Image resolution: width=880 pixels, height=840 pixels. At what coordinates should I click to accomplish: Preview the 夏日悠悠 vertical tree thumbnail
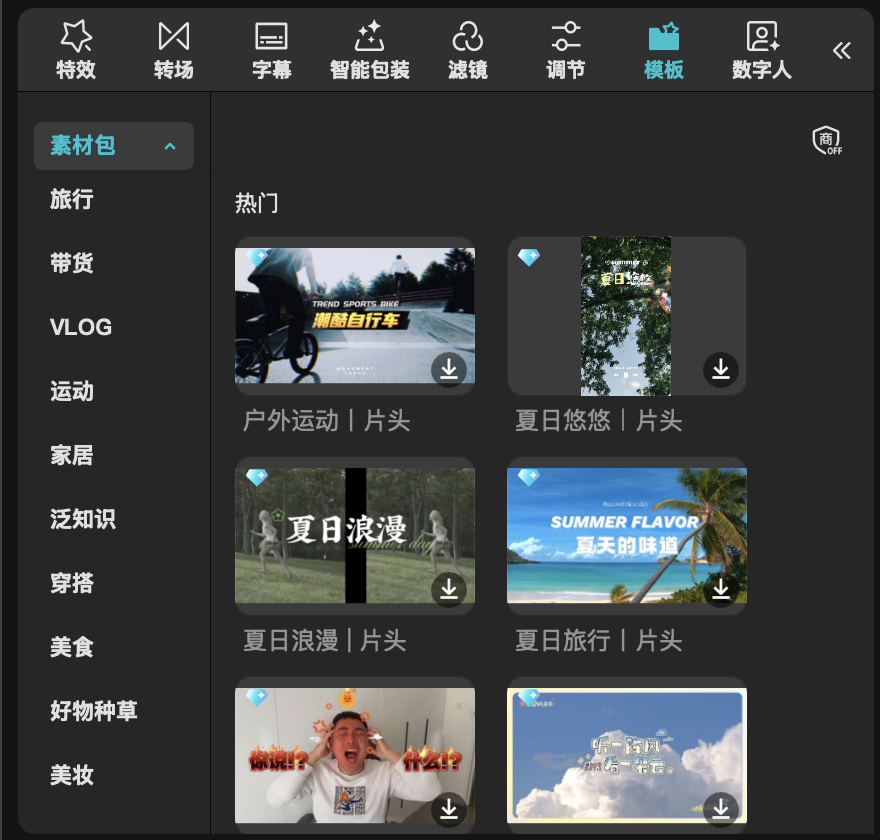[626, 316]
